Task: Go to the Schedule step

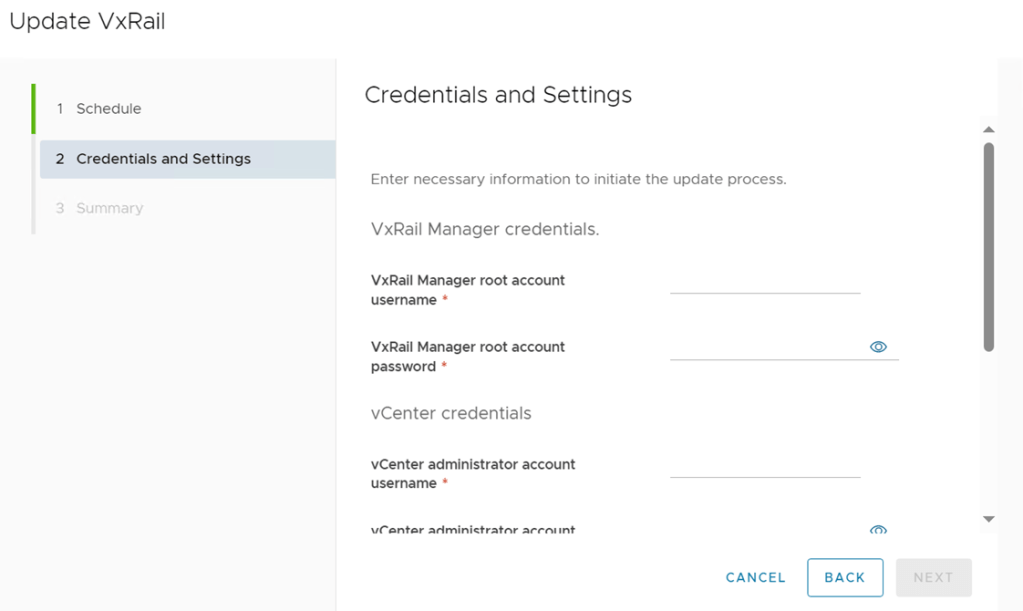Action: point(108,109)
